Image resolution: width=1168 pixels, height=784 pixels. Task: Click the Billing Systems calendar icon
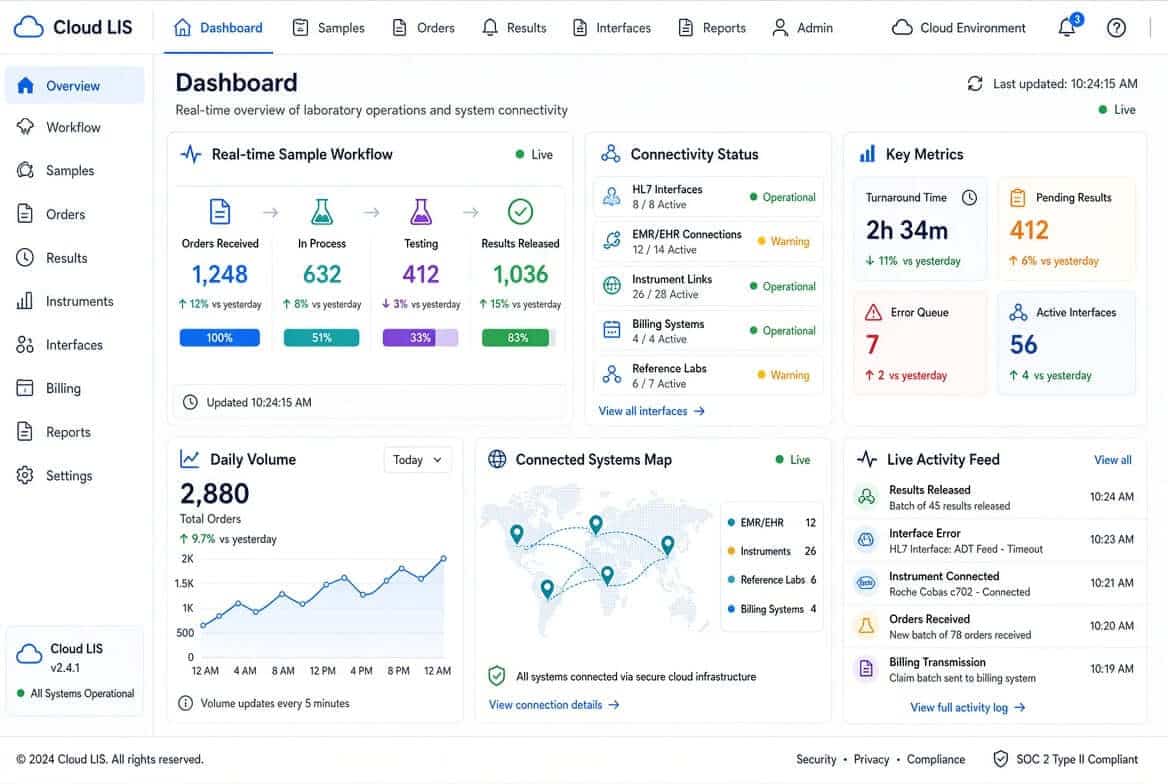click(612, 330)
